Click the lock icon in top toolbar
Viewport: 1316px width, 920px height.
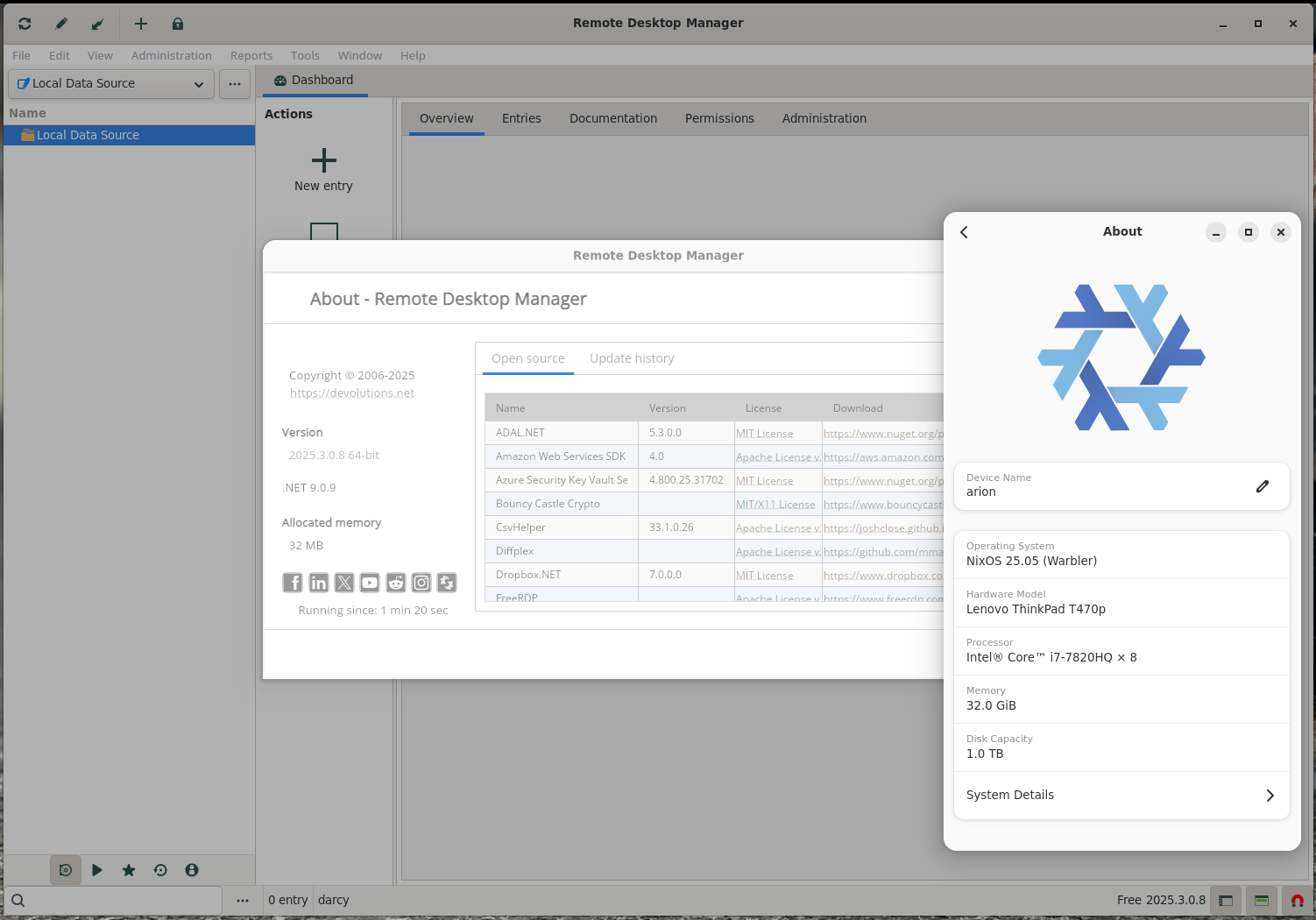click(178, 24)
